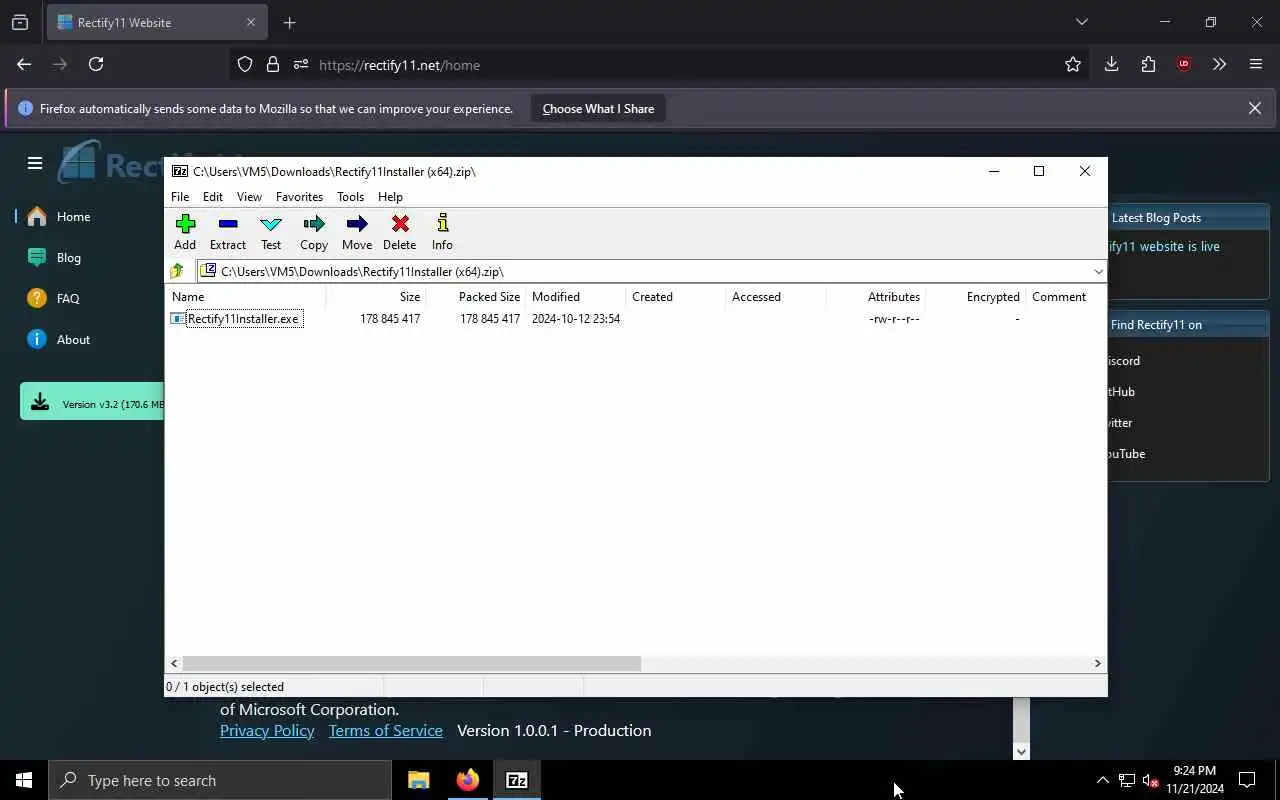
Task: Click the taskbar search box
Action: point(220,780)
